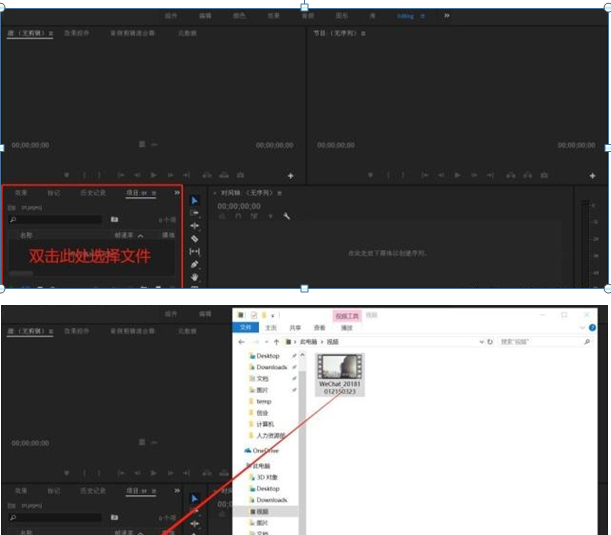Export frame from upper Source monitor
Viewport: 611px width, 535px height.
point(240,175)
